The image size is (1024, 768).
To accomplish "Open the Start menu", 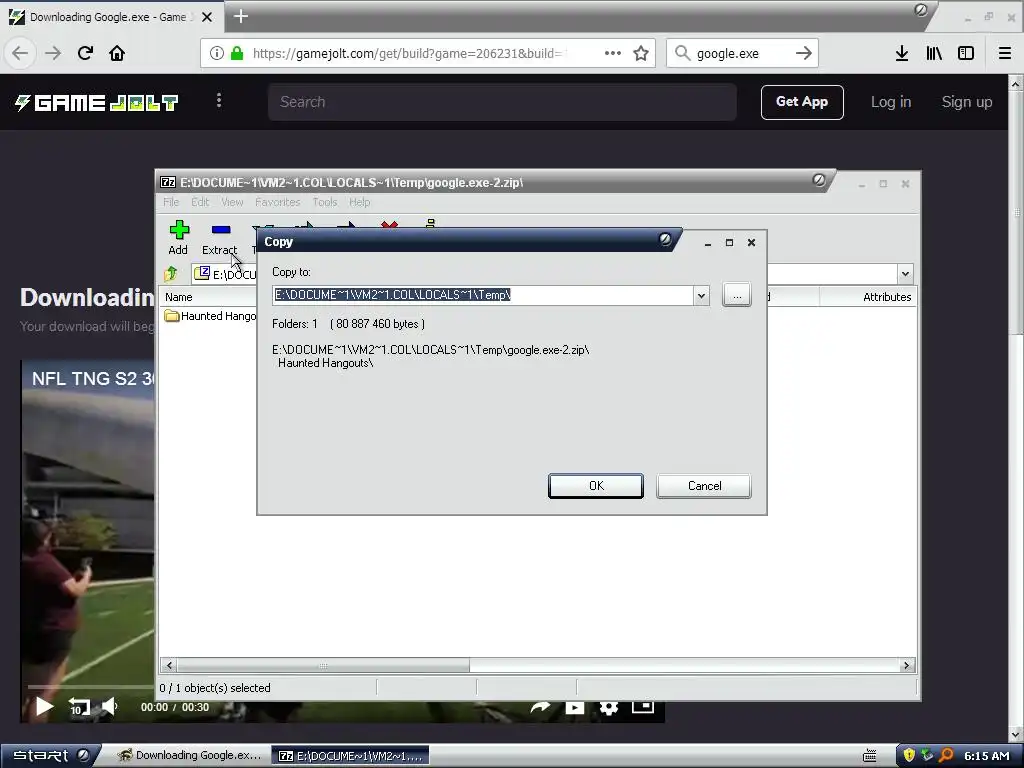I will click(x=50, y=755).
